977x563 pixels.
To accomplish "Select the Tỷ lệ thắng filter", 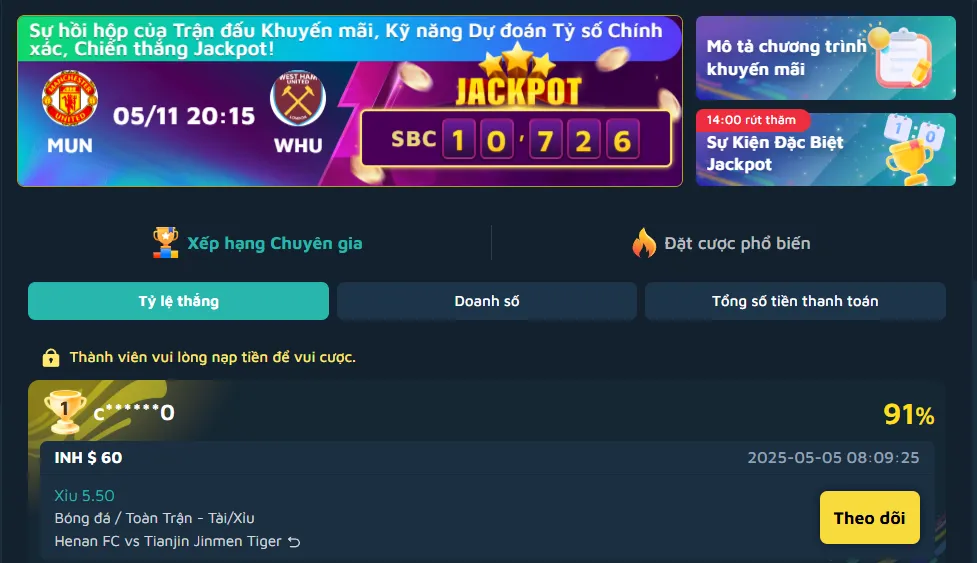I will click(178, 301).
